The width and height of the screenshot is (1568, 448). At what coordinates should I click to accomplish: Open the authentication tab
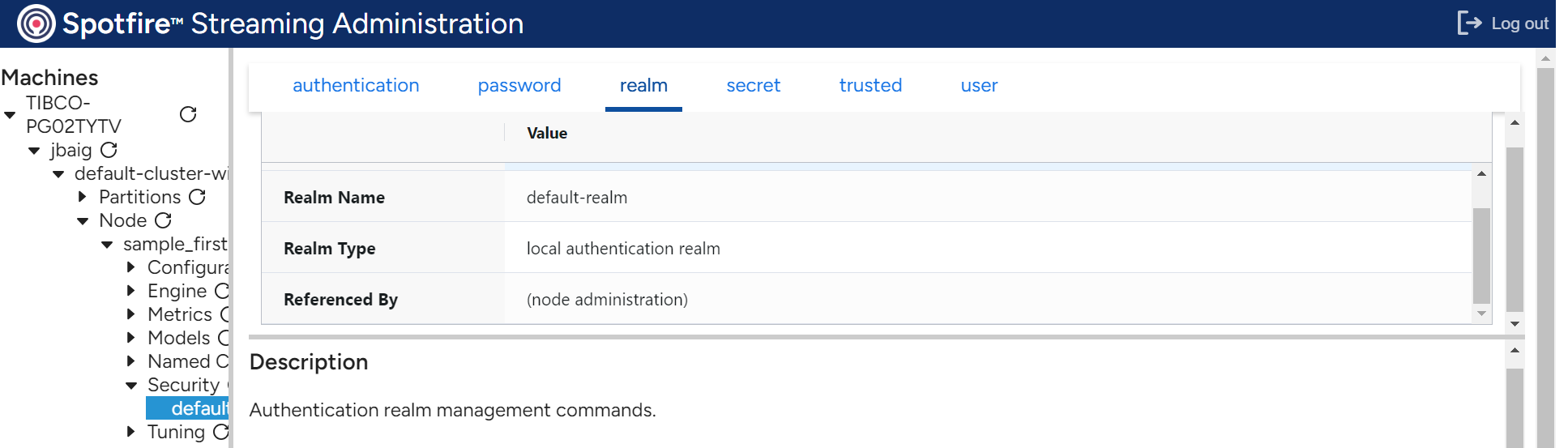coord(356,85)
